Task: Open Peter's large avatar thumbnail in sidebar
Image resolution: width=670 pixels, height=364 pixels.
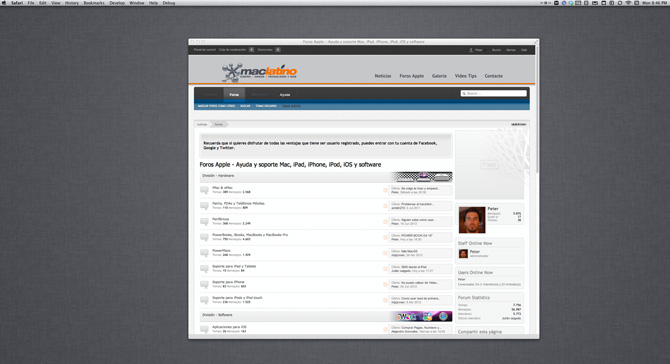Action: [x=472, y=220]
